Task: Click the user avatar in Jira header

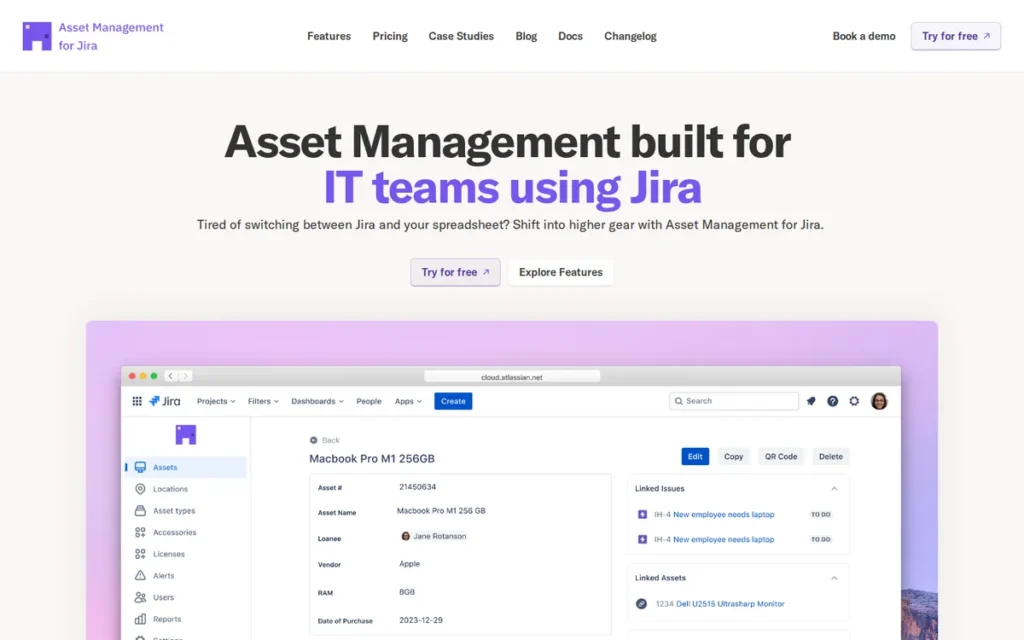Action: (x=879, y=401)
